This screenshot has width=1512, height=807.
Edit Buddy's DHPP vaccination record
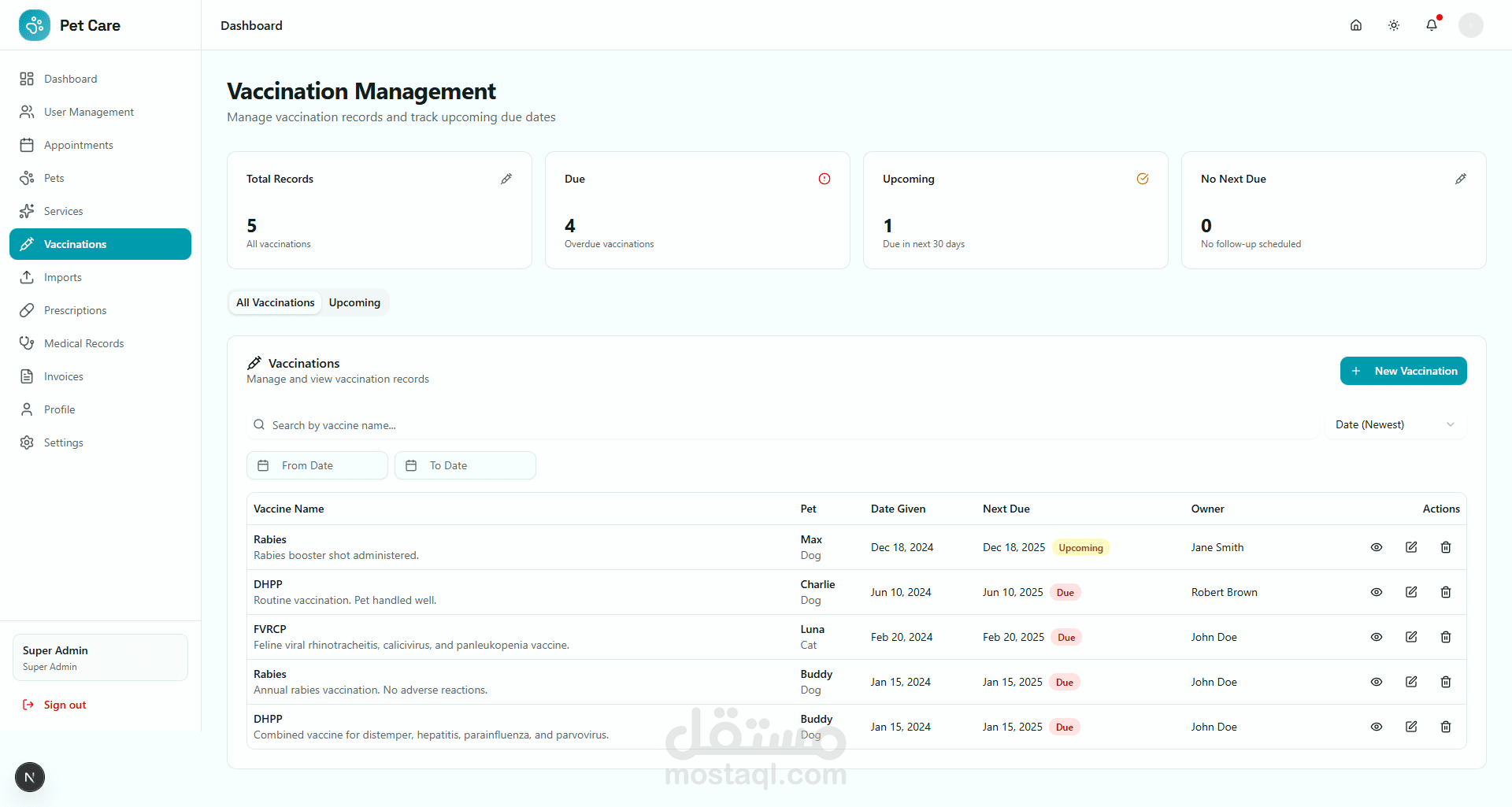tap(1411, 727)
